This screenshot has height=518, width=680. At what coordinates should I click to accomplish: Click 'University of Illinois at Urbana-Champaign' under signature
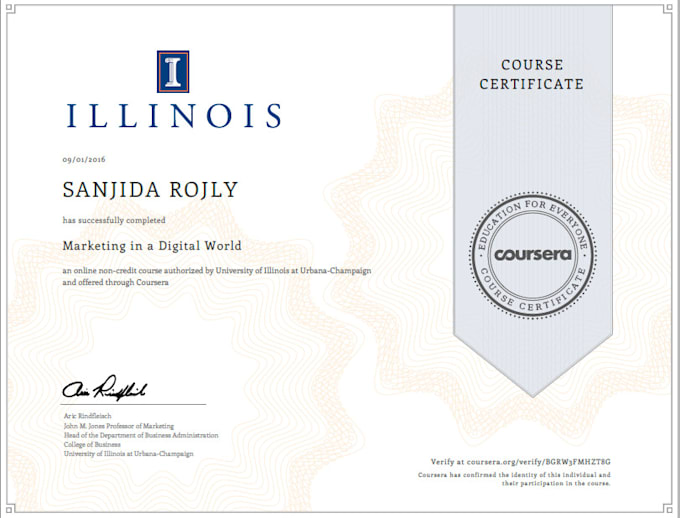click(x=128, y=454)
